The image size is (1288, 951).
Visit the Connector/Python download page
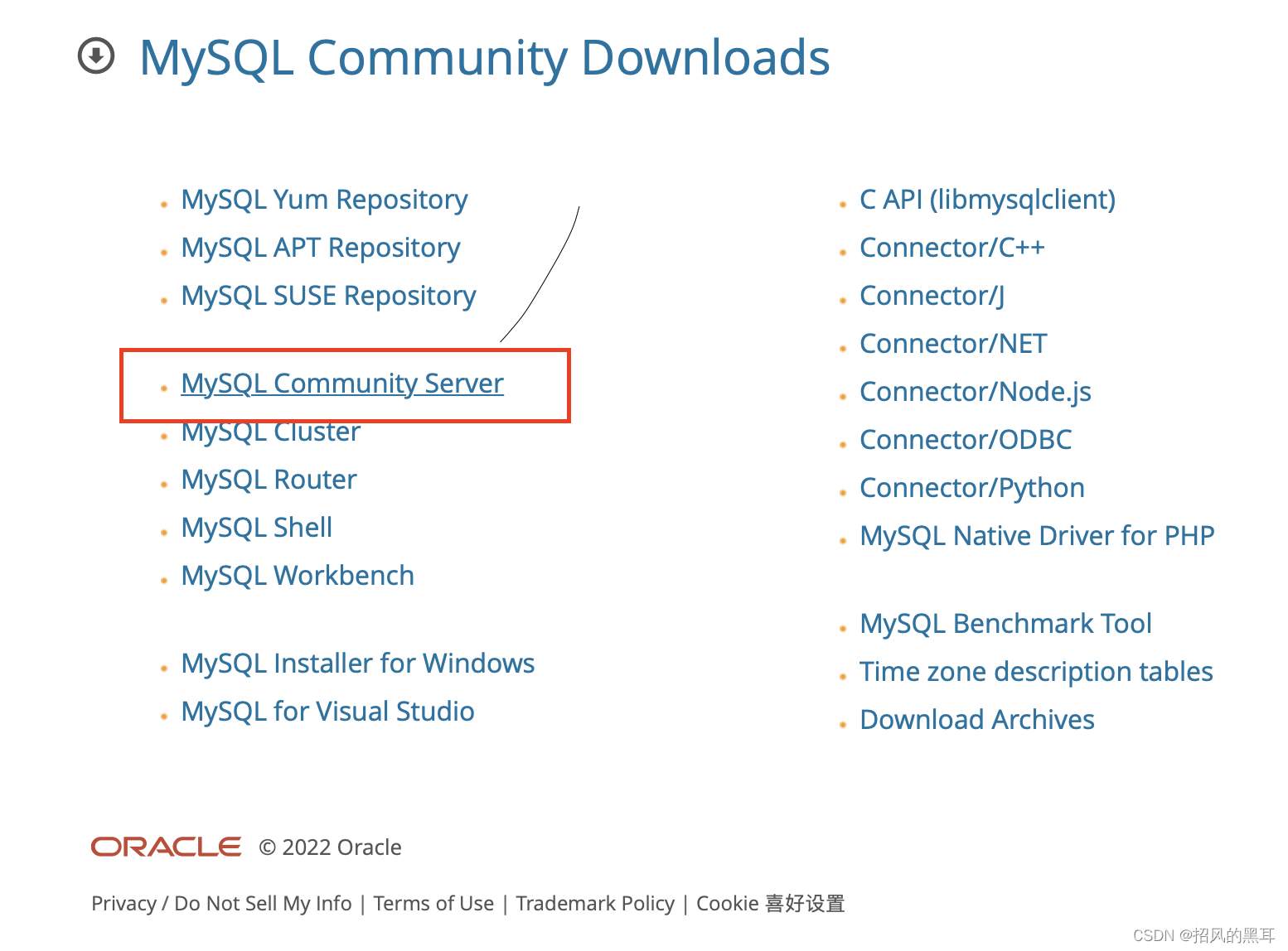click(972, 488)
